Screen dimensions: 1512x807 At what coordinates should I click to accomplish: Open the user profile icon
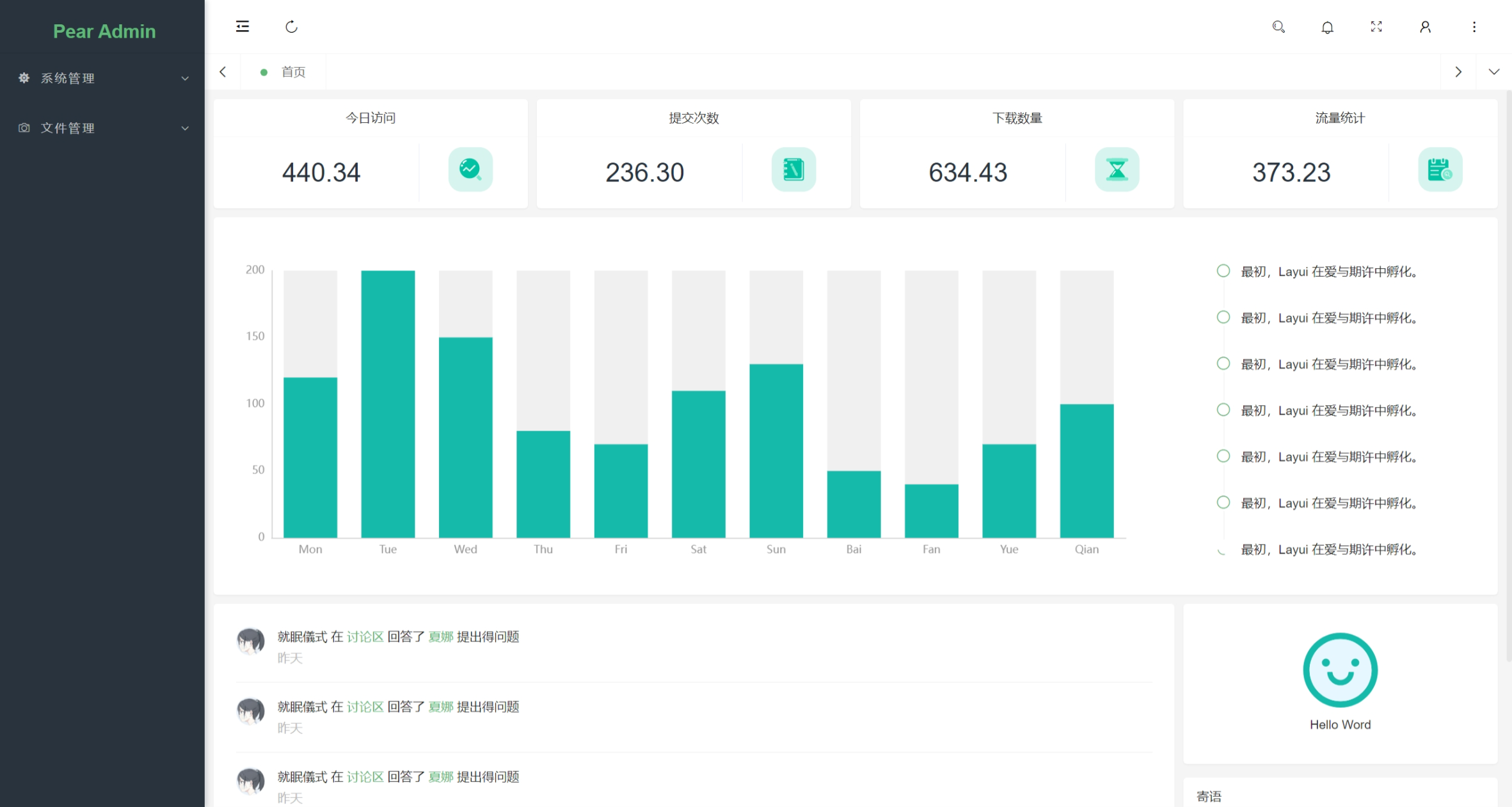click(1425, 27)
